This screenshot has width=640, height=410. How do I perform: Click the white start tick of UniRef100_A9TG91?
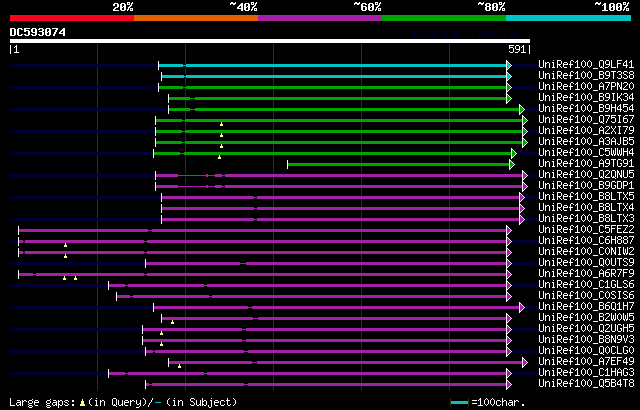pos(288,164)
